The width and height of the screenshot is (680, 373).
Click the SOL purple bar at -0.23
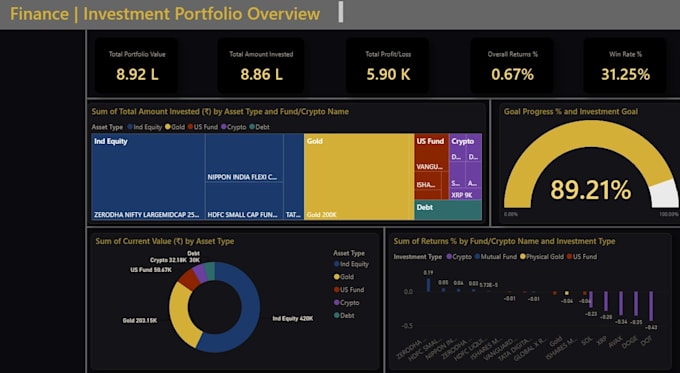click(x=591, y=300)
